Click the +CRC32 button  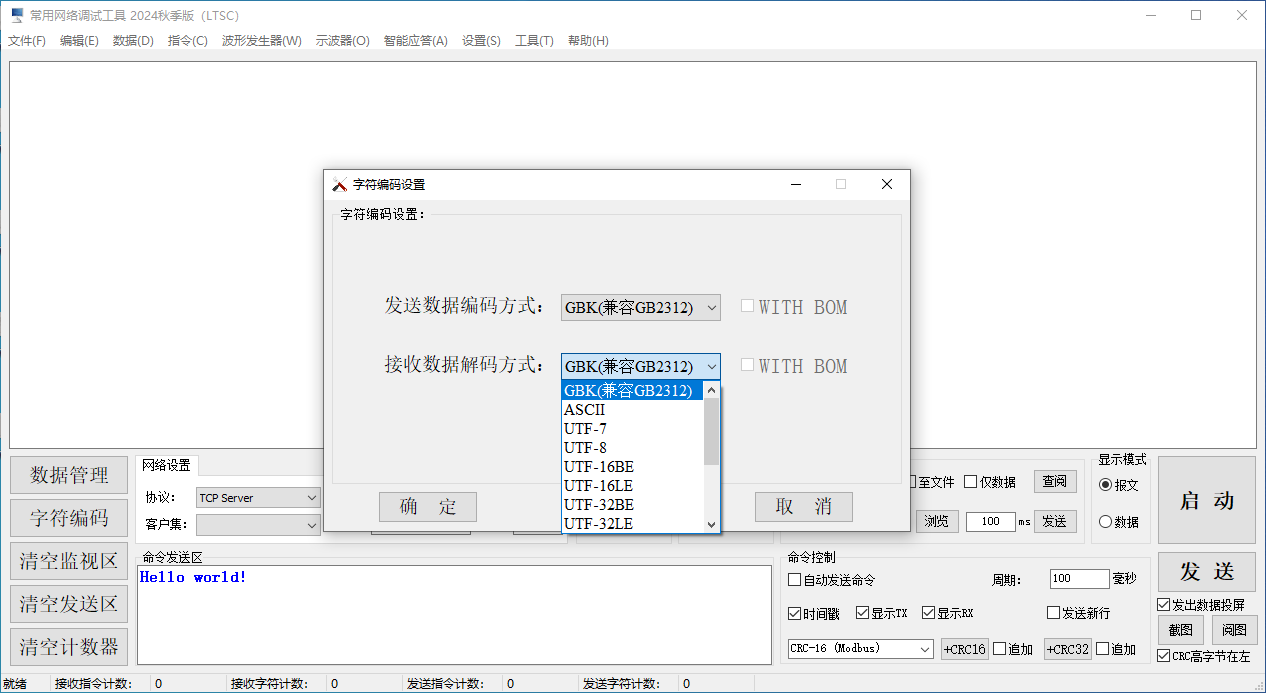tap(1068, 649)
